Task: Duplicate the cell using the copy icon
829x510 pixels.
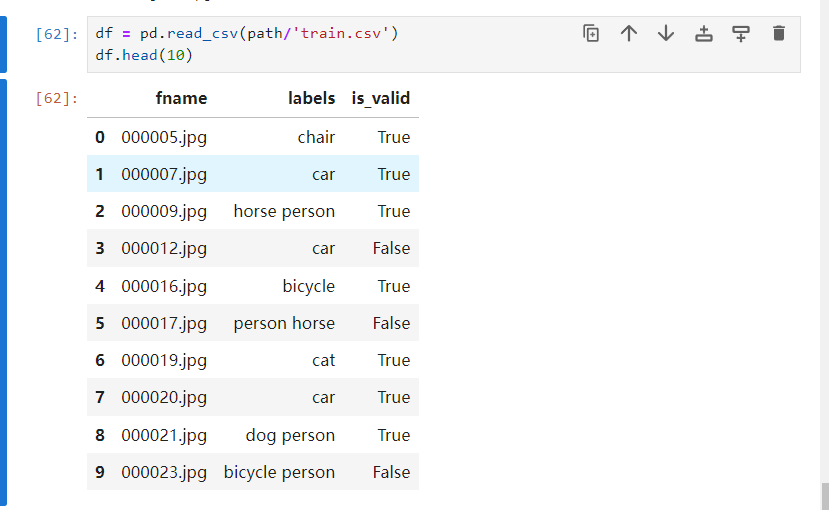Action: coord(591,33)
